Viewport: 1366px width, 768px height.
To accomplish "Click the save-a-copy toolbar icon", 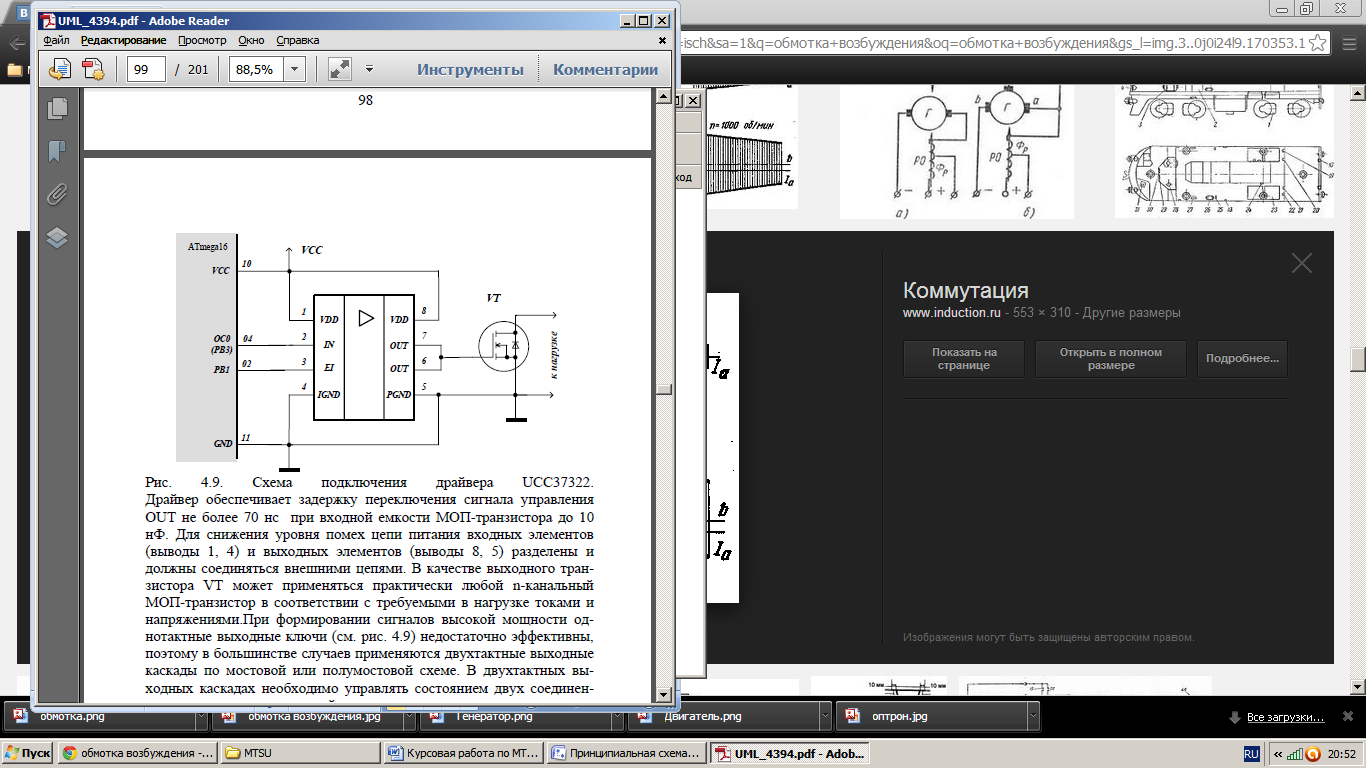I will point(60,69).
